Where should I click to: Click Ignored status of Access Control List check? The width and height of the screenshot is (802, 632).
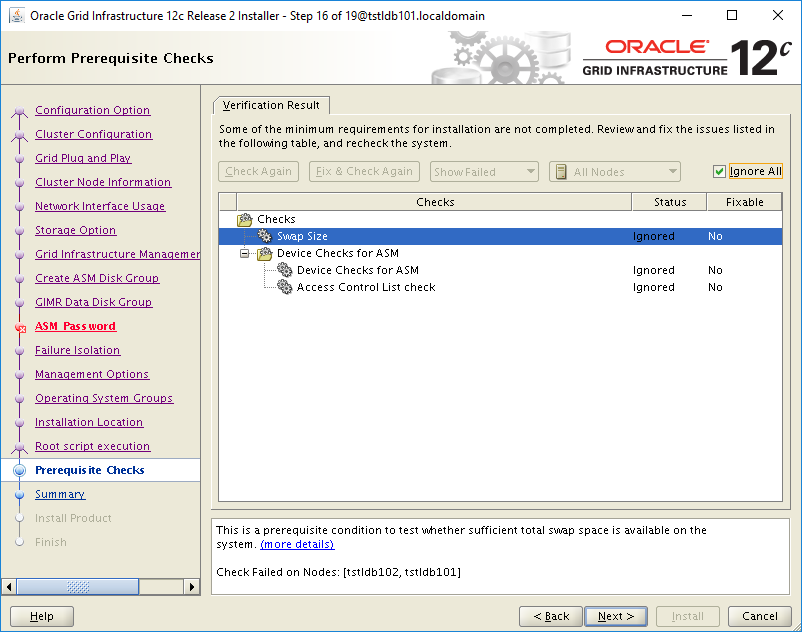[x=653, y=287]
